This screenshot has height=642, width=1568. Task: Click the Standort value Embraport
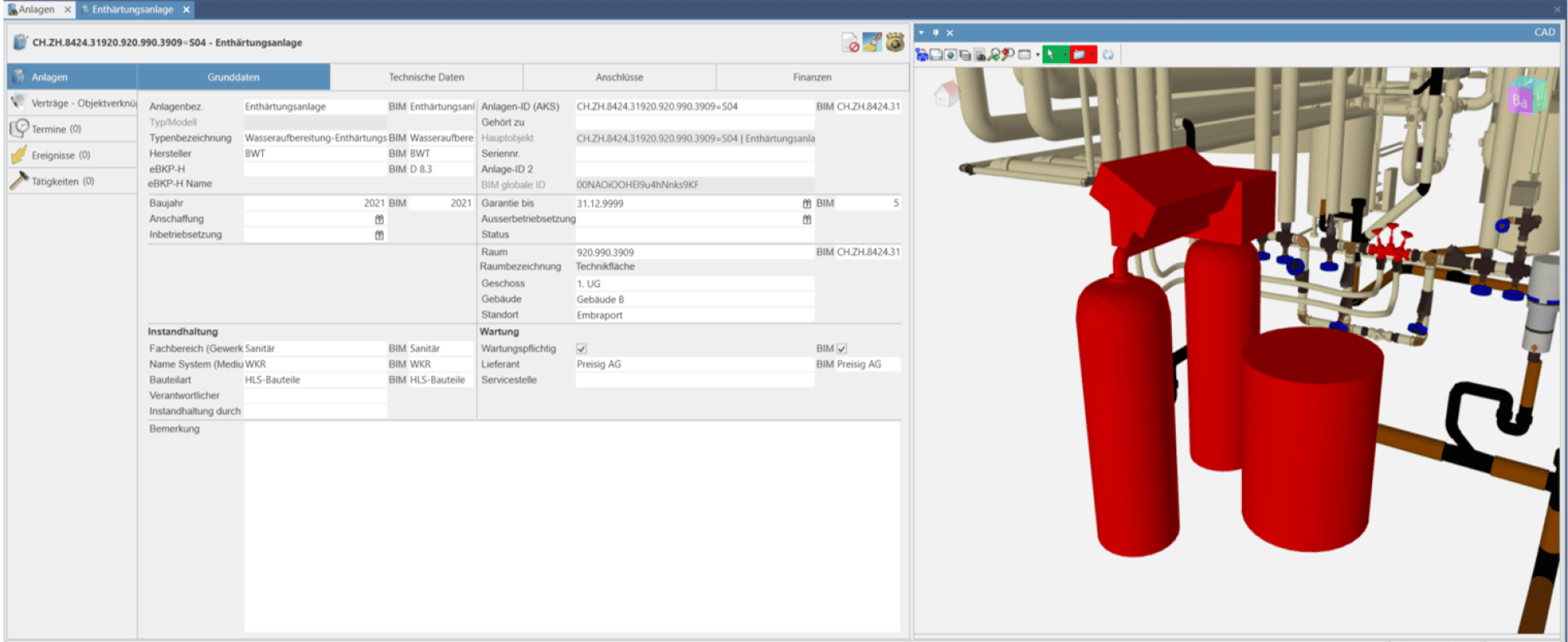(695, 314)
